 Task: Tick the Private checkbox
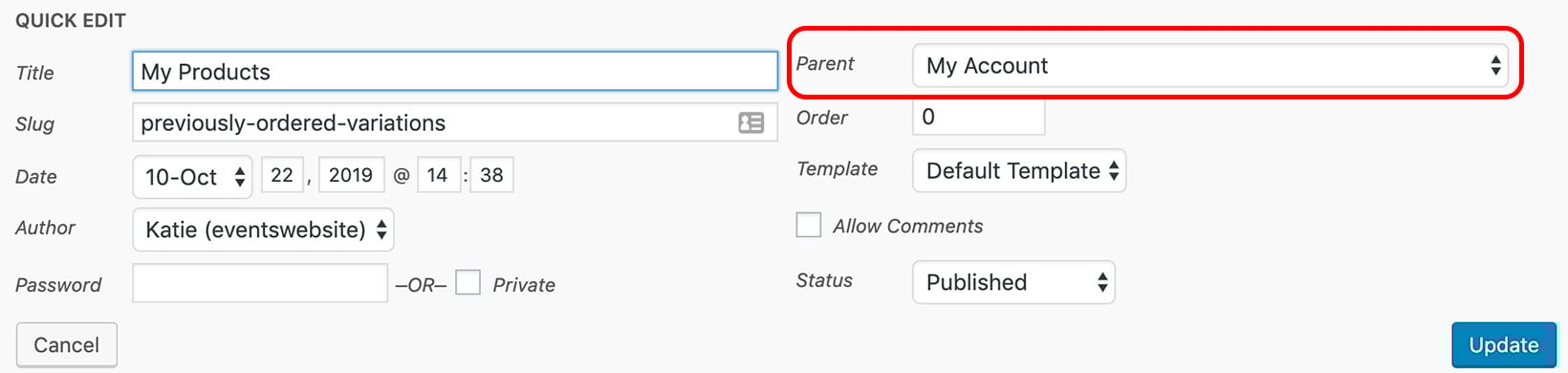[468, 283]
